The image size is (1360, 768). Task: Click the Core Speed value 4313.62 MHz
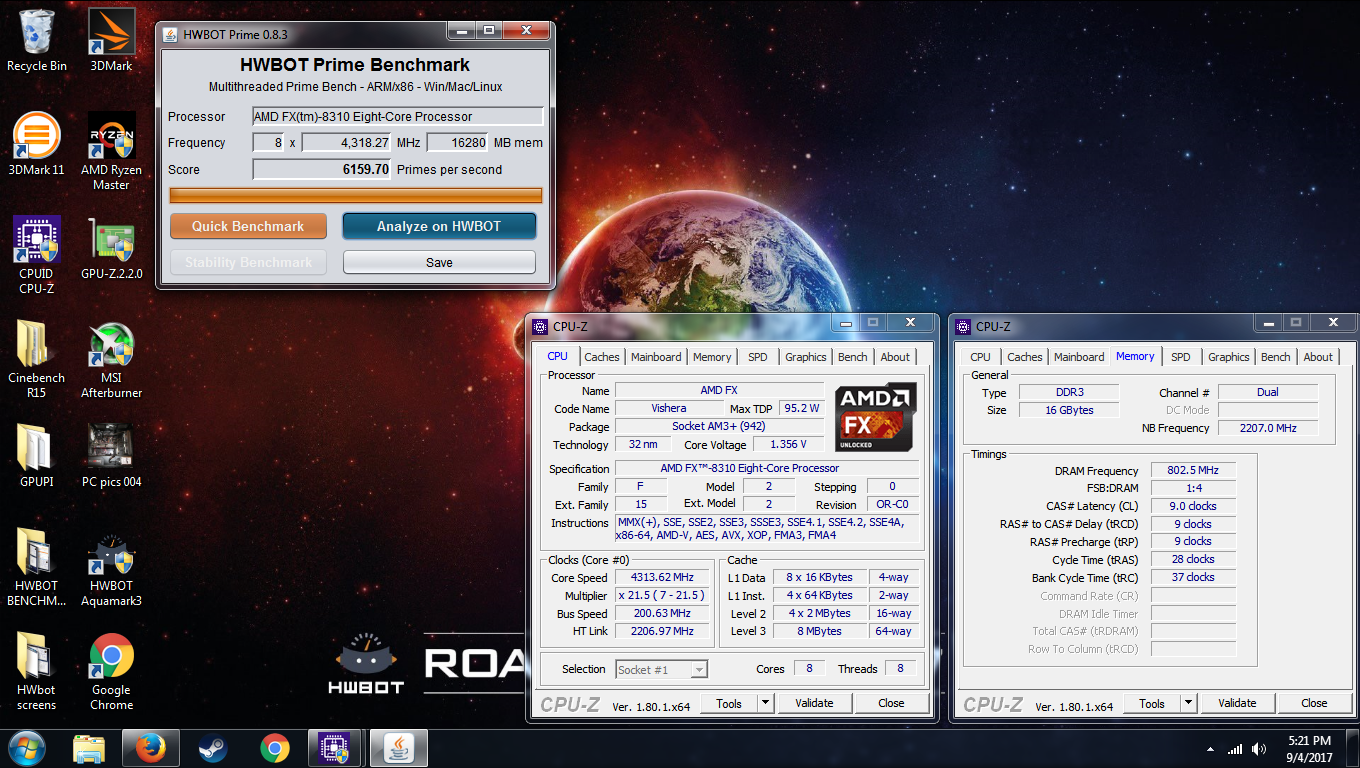(x=662, y=578)
